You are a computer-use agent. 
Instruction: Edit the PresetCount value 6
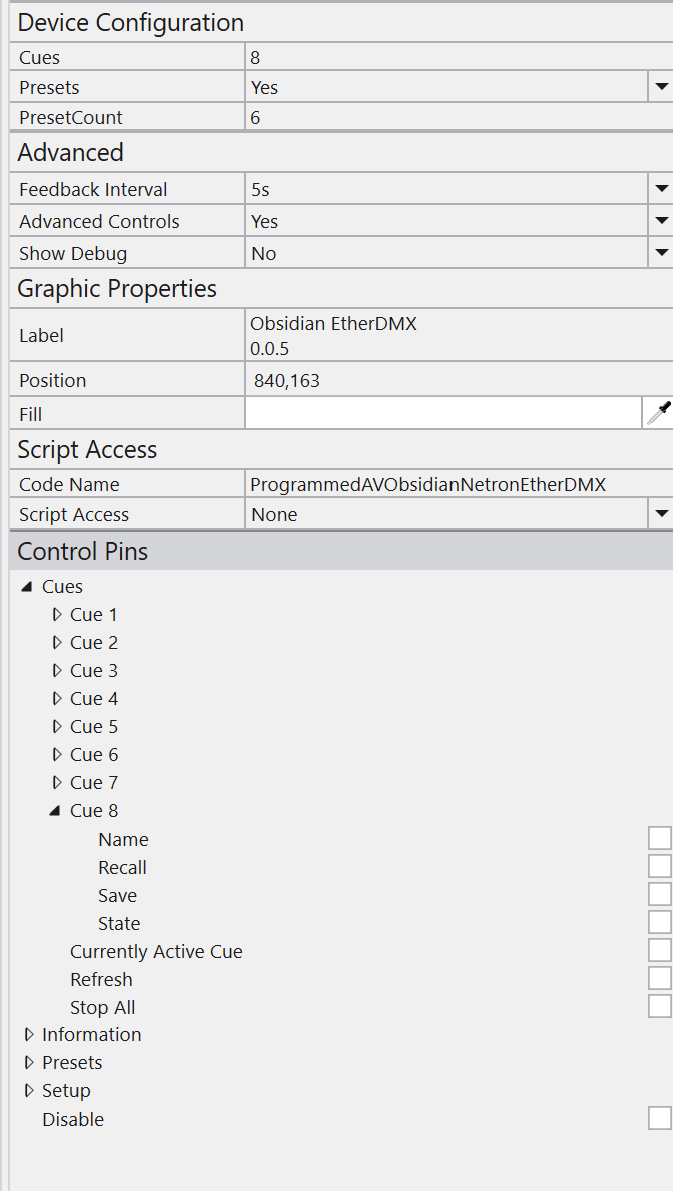[459, 118]
